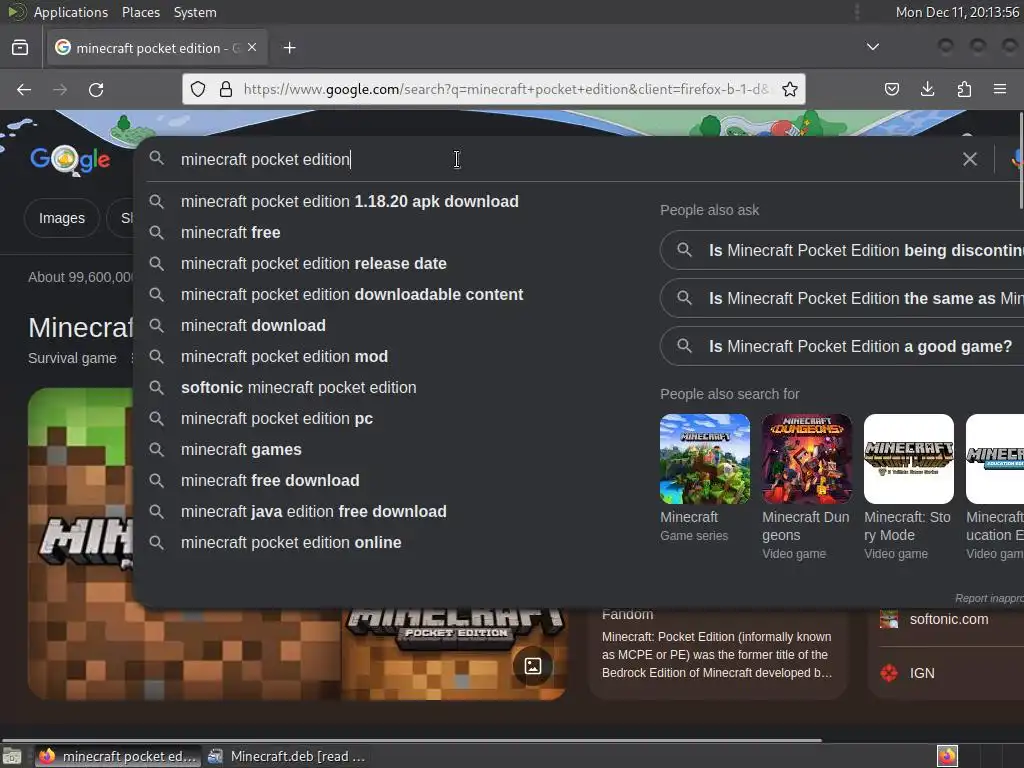Click the clock showing Mon Dec 11
Screen dimensions: 1024x768
point(957,12)
